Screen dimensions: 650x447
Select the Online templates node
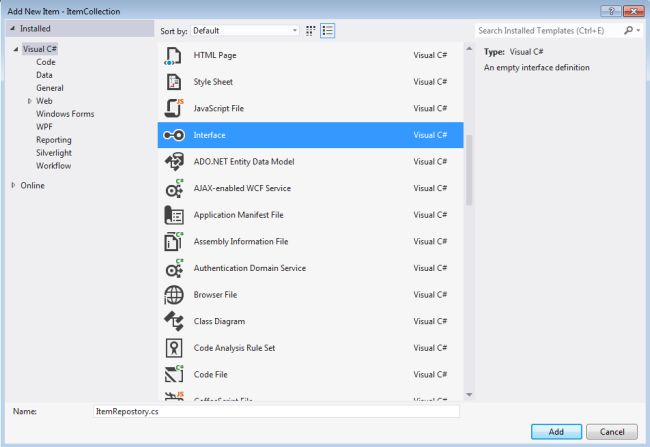tap(32, 185)
